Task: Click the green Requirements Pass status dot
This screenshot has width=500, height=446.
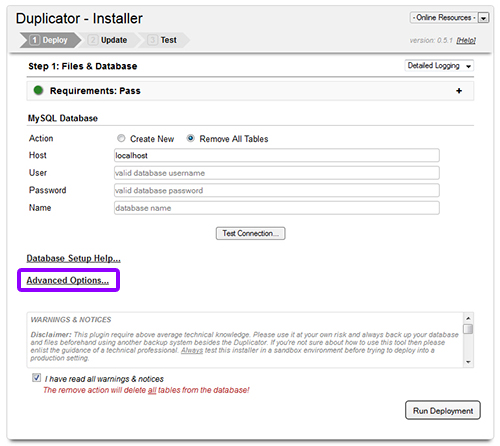Action: [x=38, y=90]
